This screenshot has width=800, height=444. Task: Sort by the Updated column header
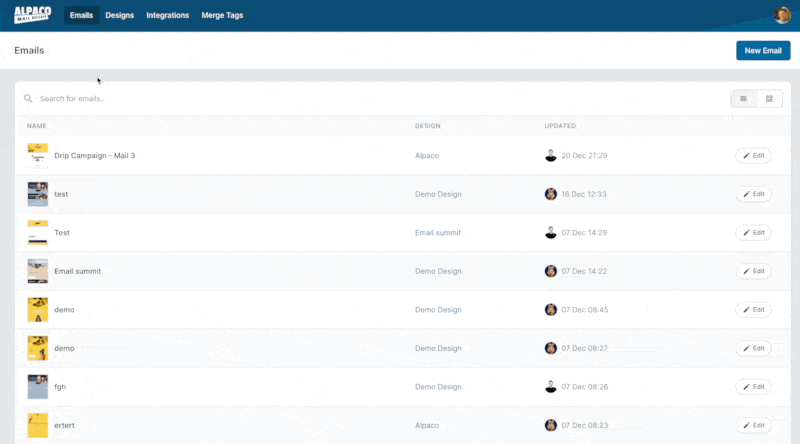point(559,126)
